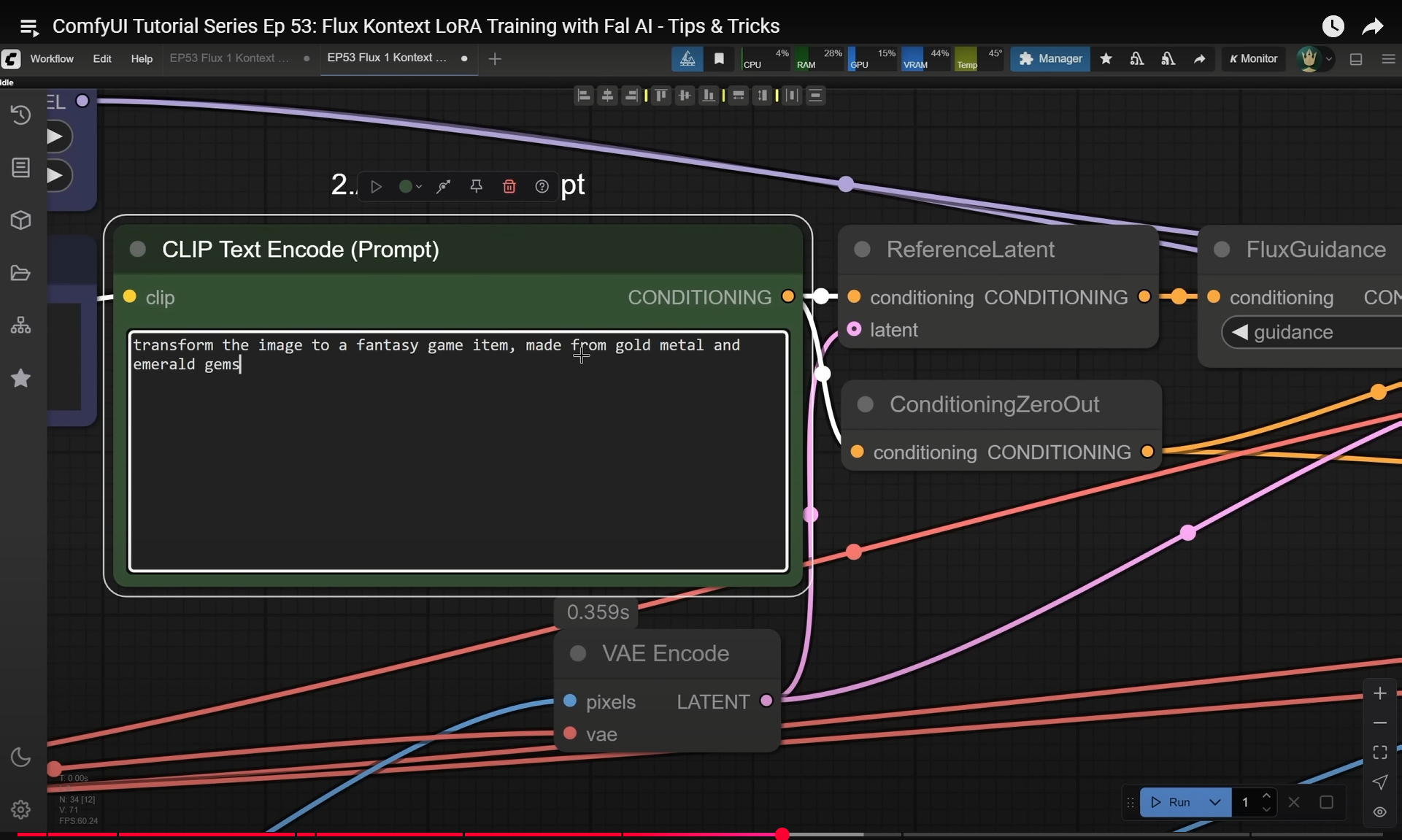Open the node color picker dropdown
Screen dimensions: 1402x840
[x=410, y=187]
